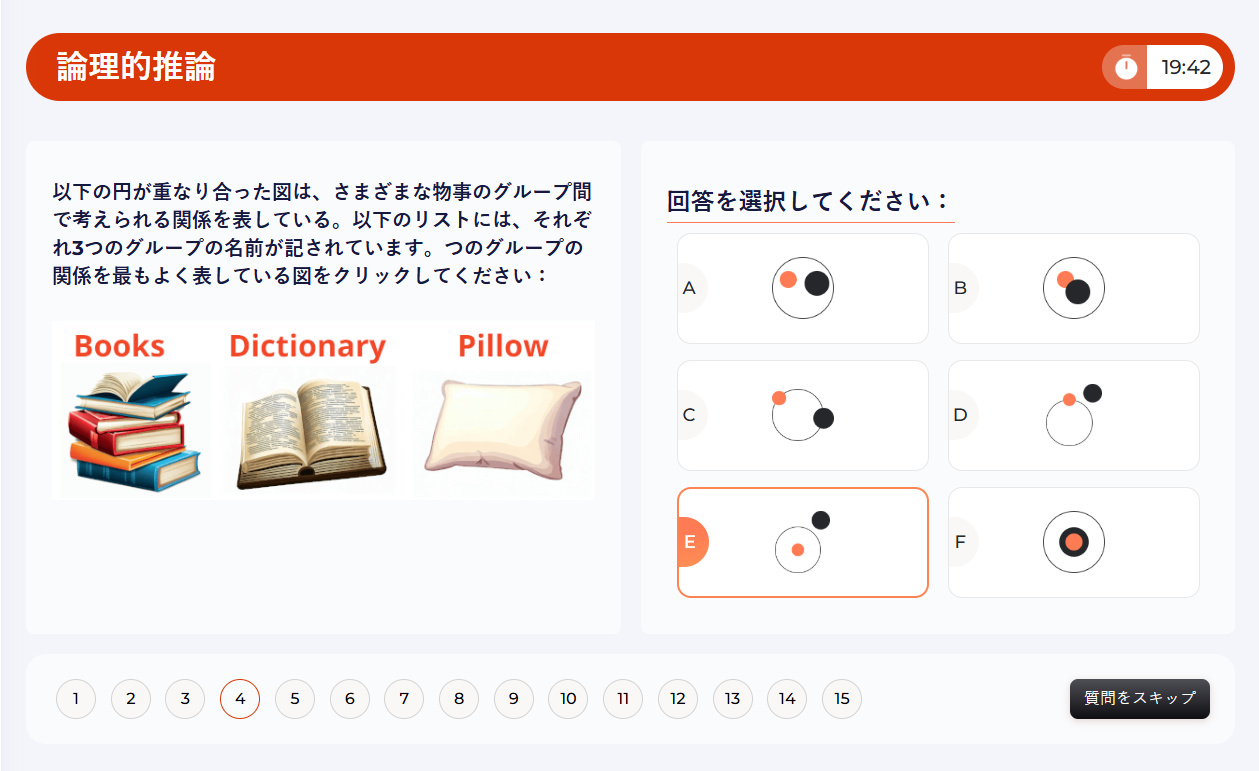Click the stopwatch timer icon

point(1126,67)
